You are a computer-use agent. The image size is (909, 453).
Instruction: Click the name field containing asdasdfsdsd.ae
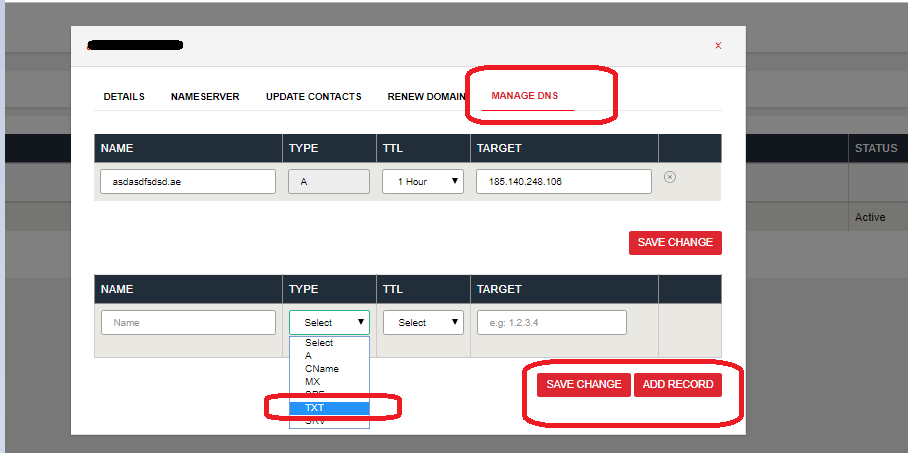[x=188, y=182]
